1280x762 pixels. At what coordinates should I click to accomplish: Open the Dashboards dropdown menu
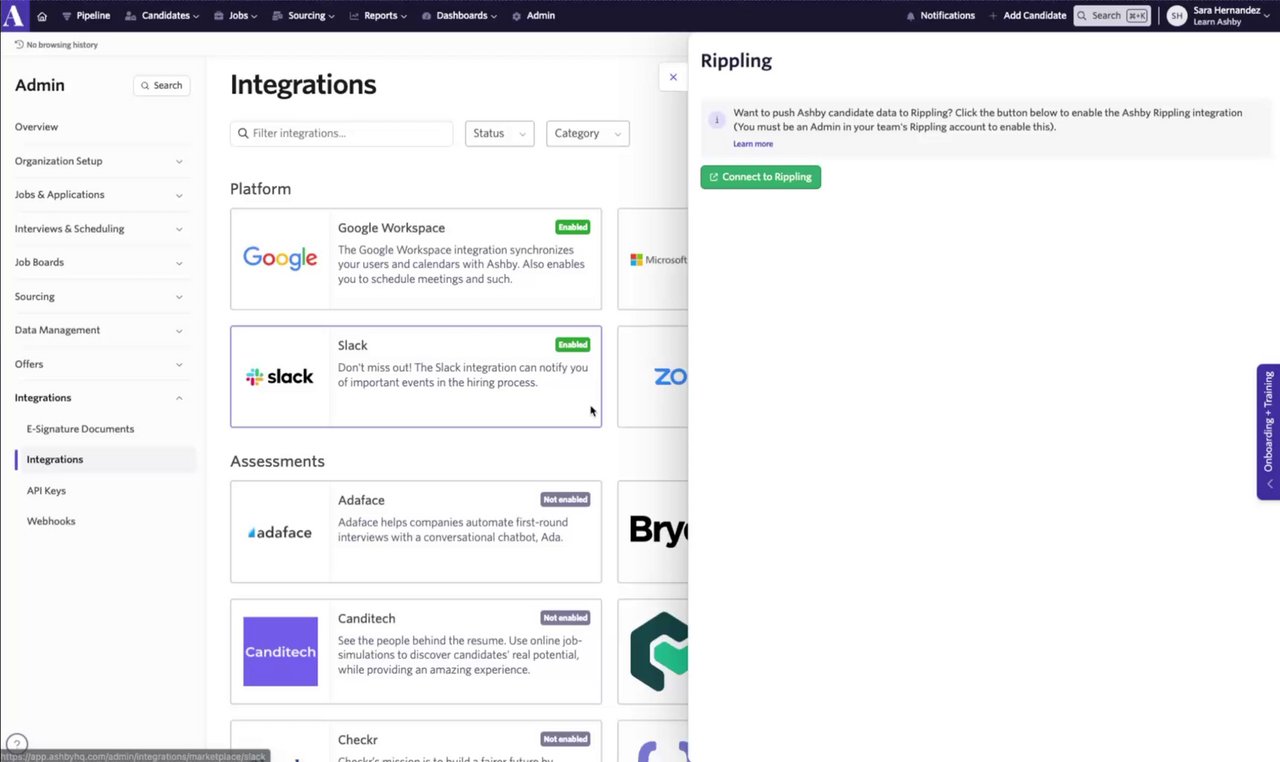point(460,16)
